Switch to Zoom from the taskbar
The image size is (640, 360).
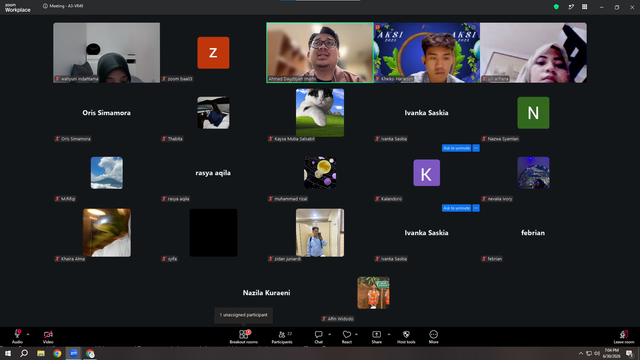[73, 353]
